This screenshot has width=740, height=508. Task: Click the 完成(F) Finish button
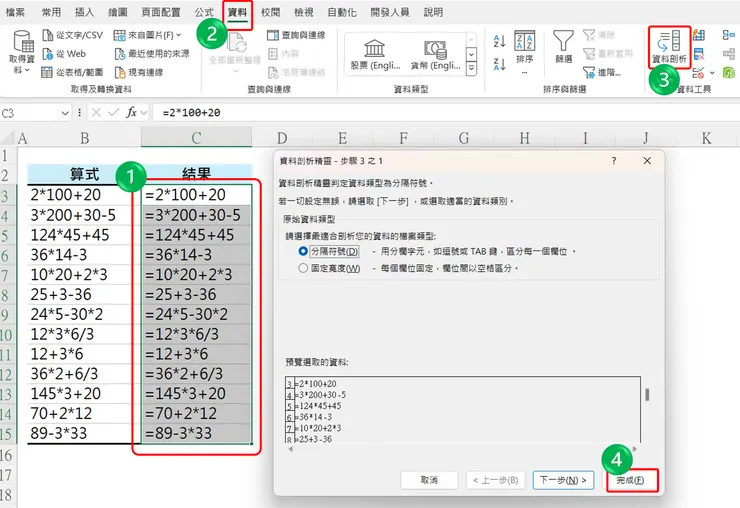(x=631, y=480)
